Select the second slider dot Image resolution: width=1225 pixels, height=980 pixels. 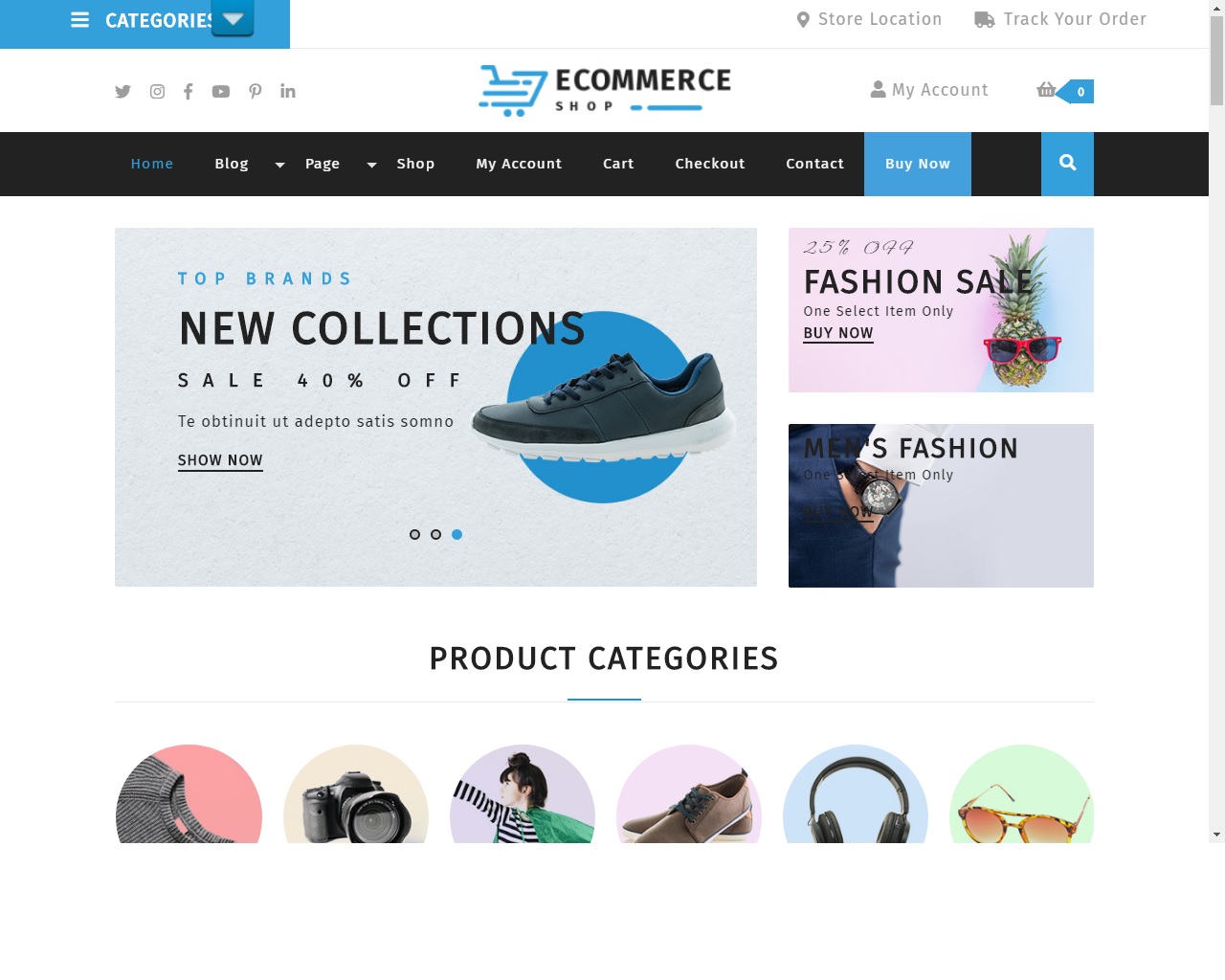tap(435, 535)
